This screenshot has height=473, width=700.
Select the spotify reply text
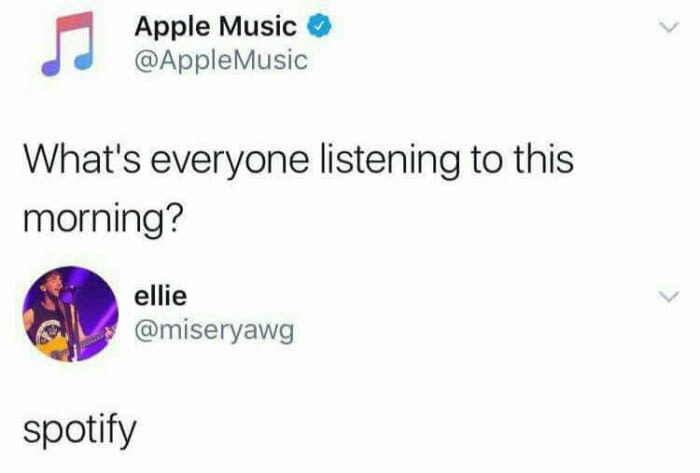[x=79, y=429]
